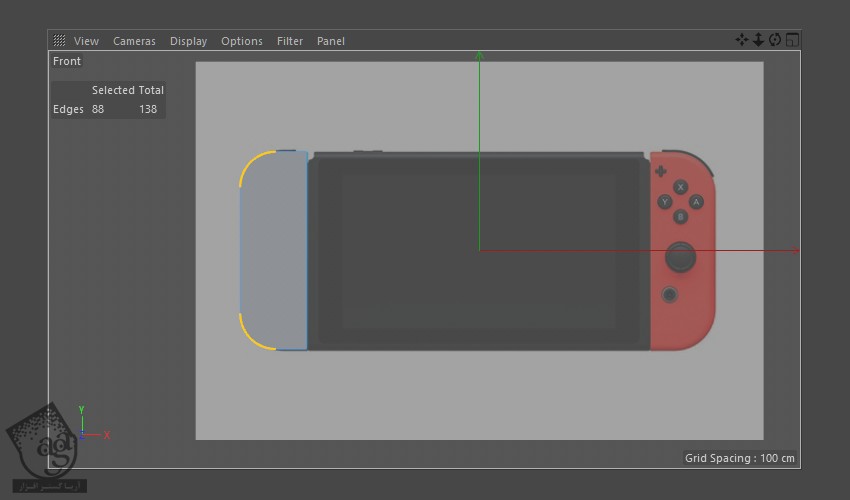Open the Cameras menu
This screenshot has height=500, width=850.
[134, 41]
